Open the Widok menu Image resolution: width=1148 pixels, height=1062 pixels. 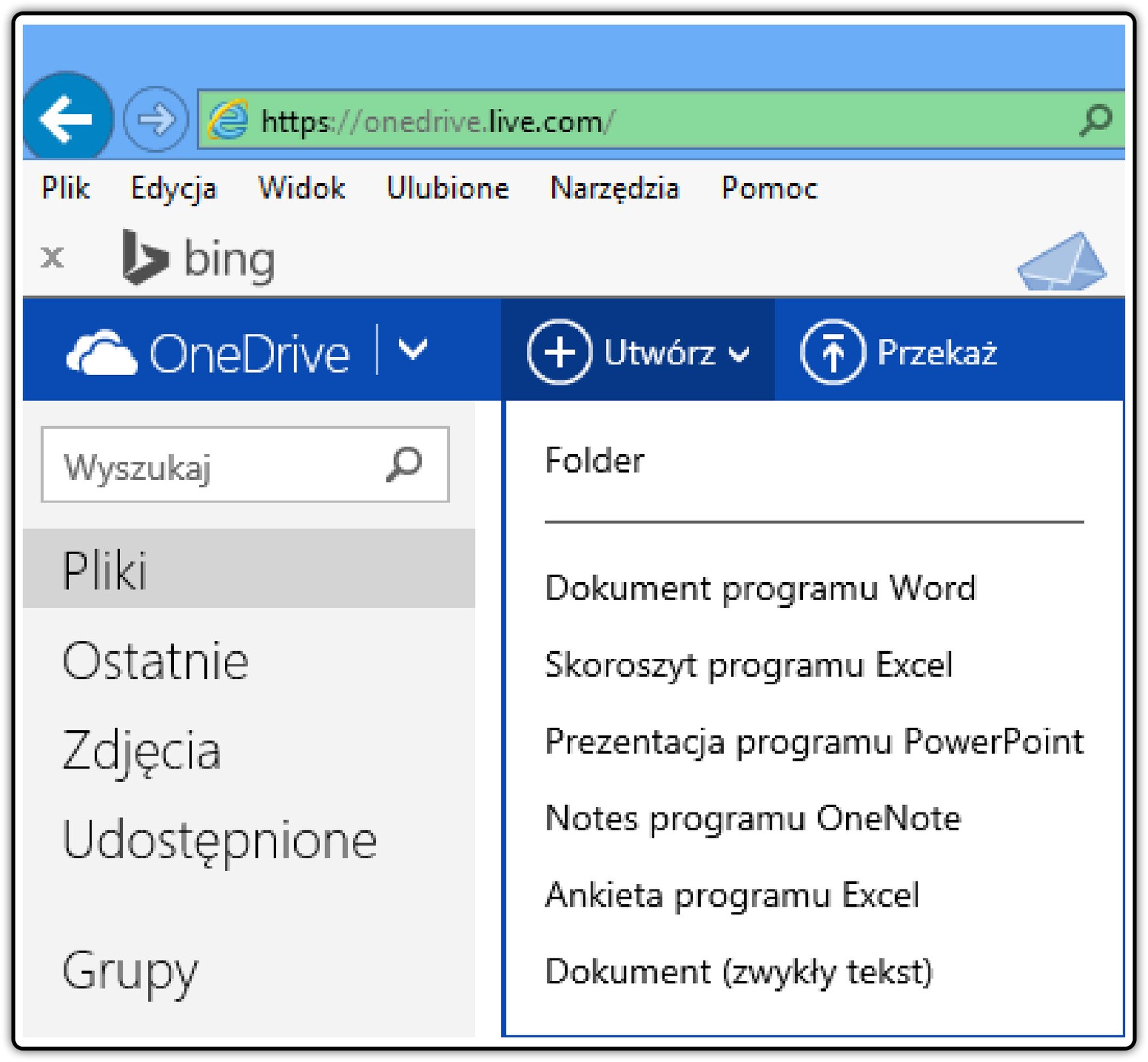301,188
